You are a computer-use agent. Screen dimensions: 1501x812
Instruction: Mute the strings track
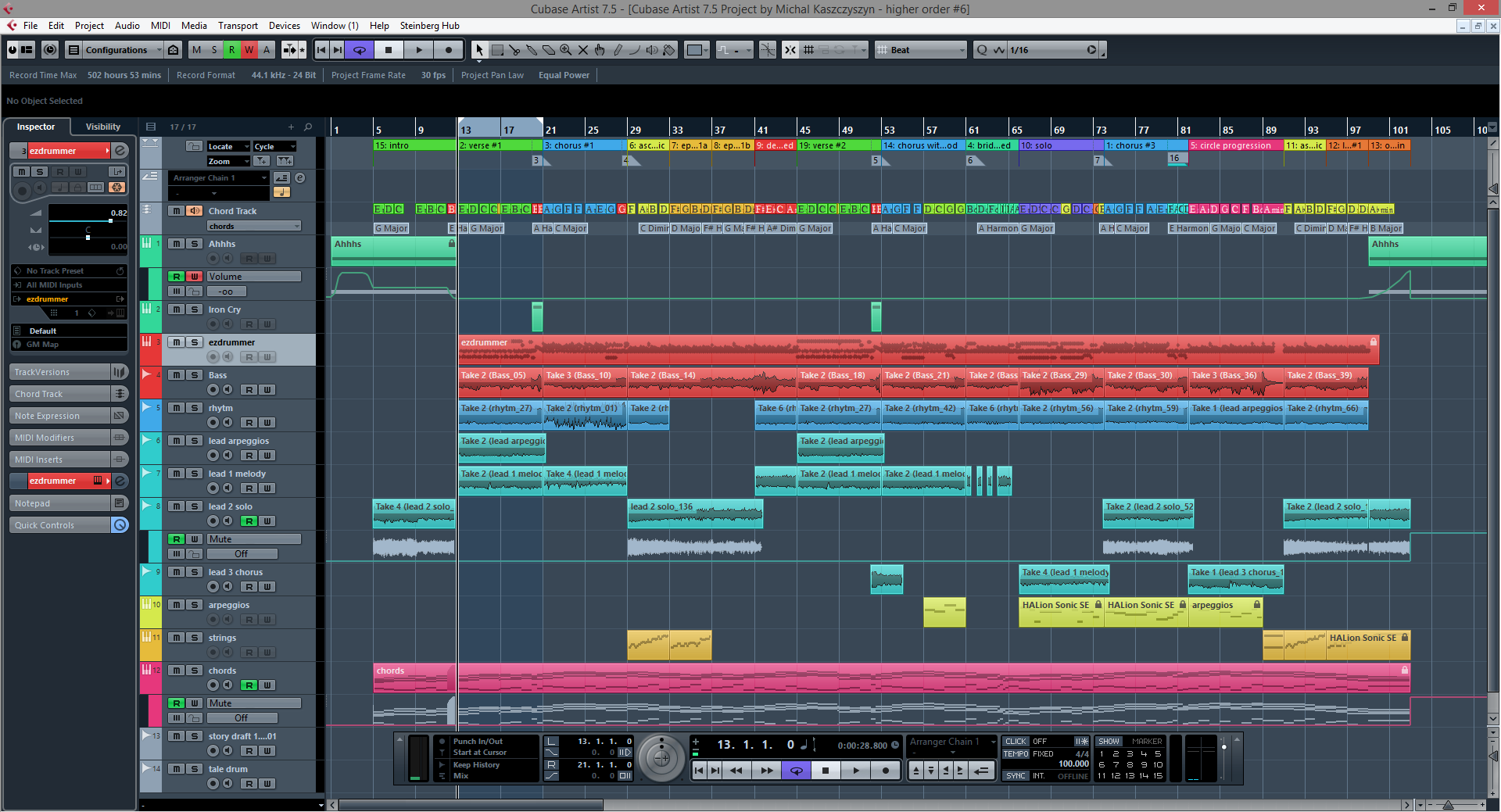(177, 638)
